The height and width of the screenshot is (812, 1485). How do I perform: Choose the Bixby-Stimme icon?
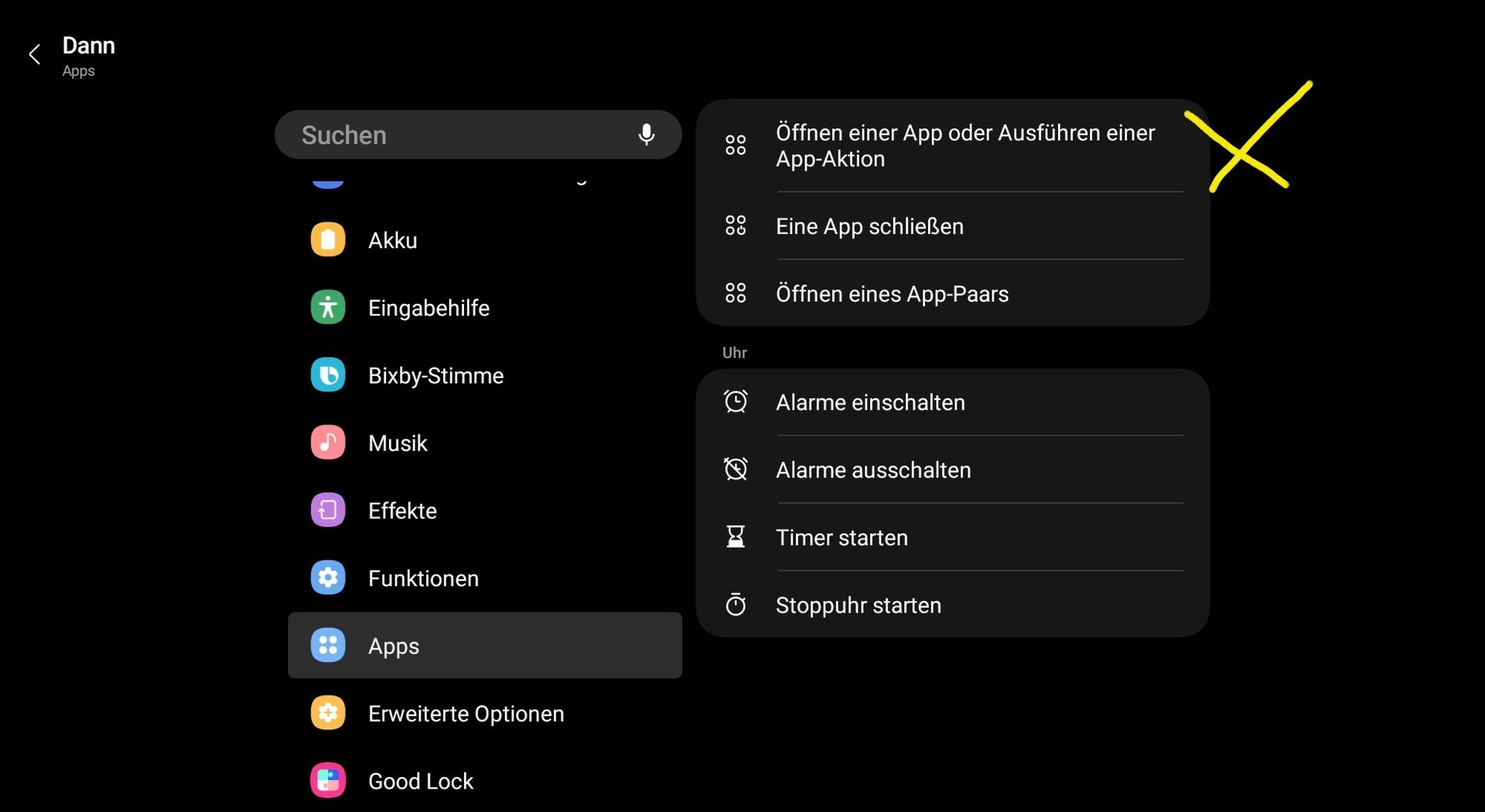328,375
